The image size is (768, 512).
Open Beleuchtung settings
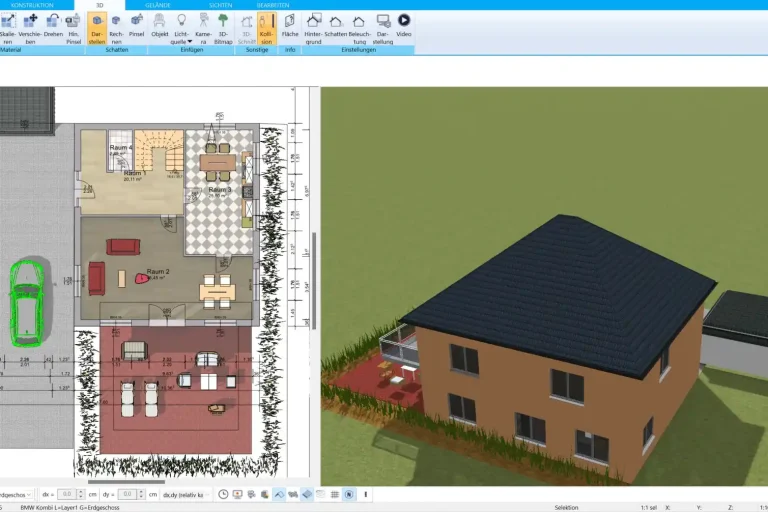tap(360, 28)
